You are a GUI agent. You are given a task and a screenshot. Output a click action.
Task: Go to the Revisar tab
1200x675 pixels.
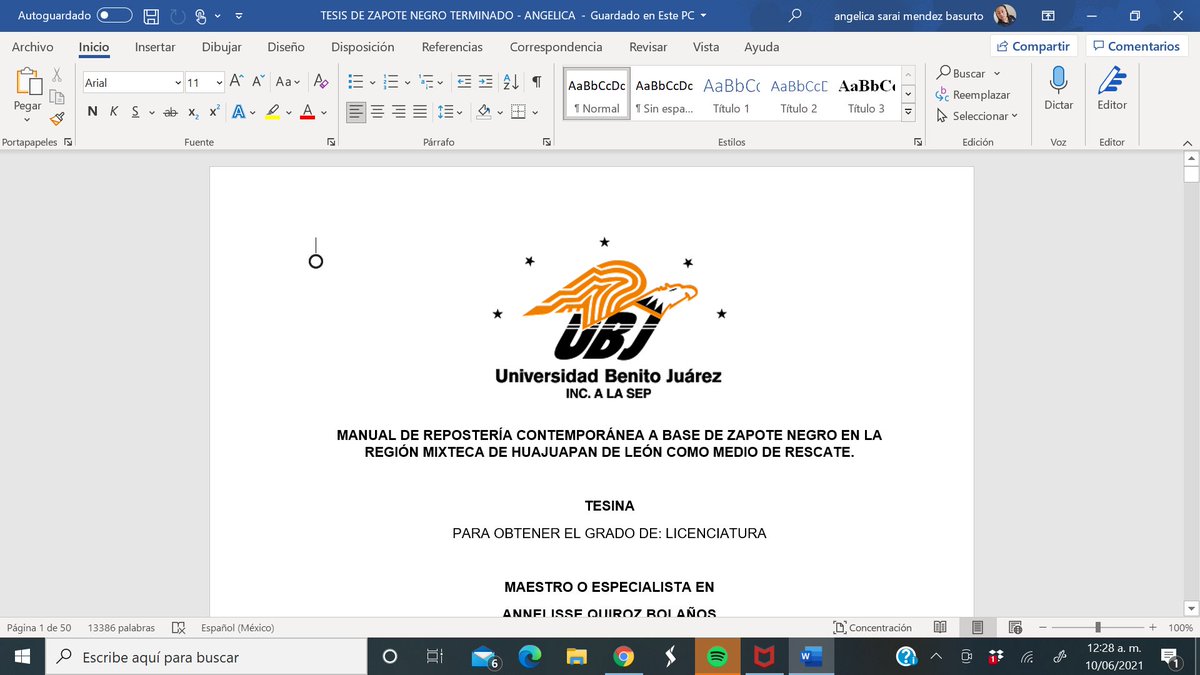[x=648, y=47]
